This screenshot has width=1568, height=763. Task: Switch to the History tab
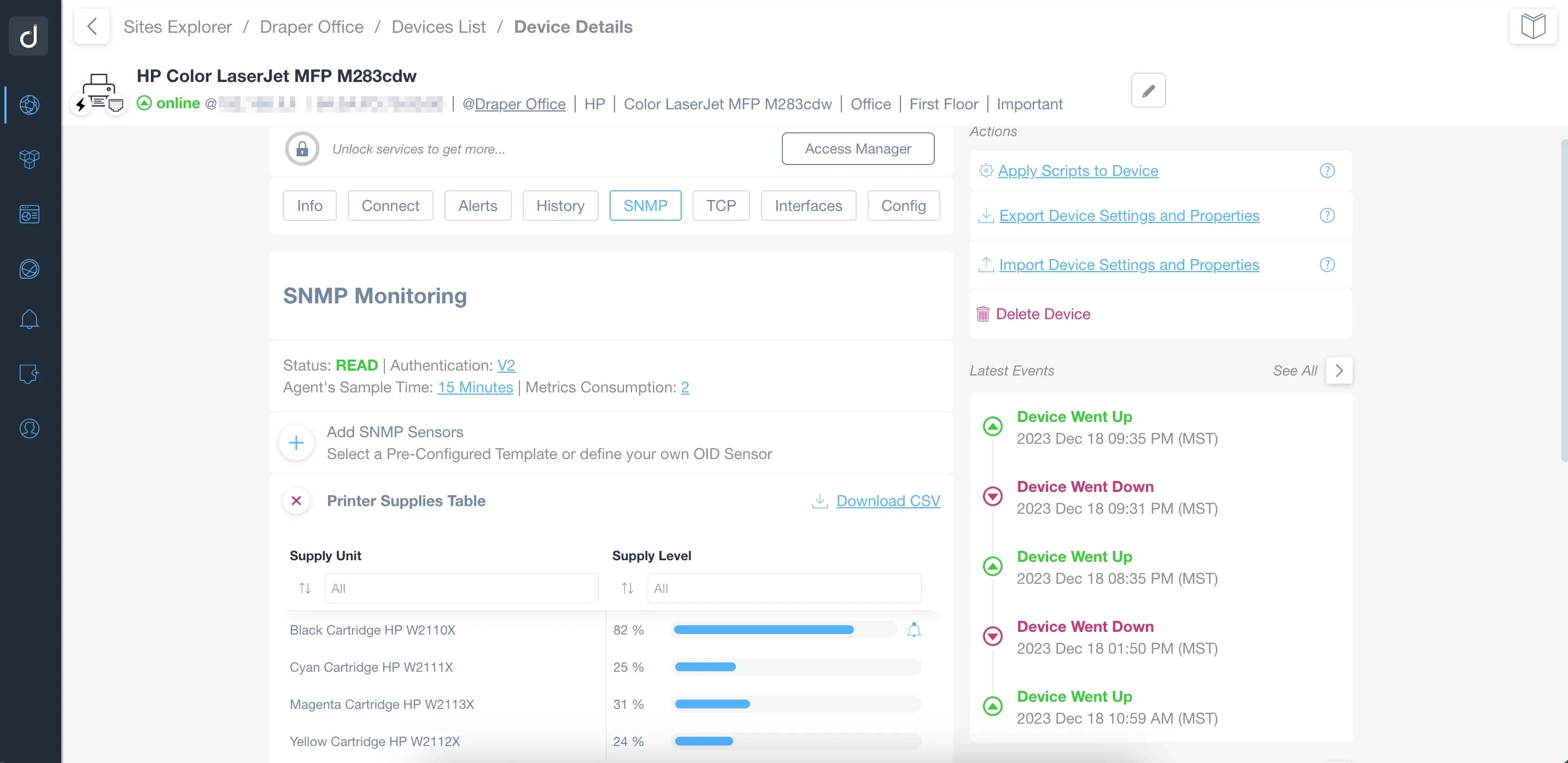coord(560,206)
